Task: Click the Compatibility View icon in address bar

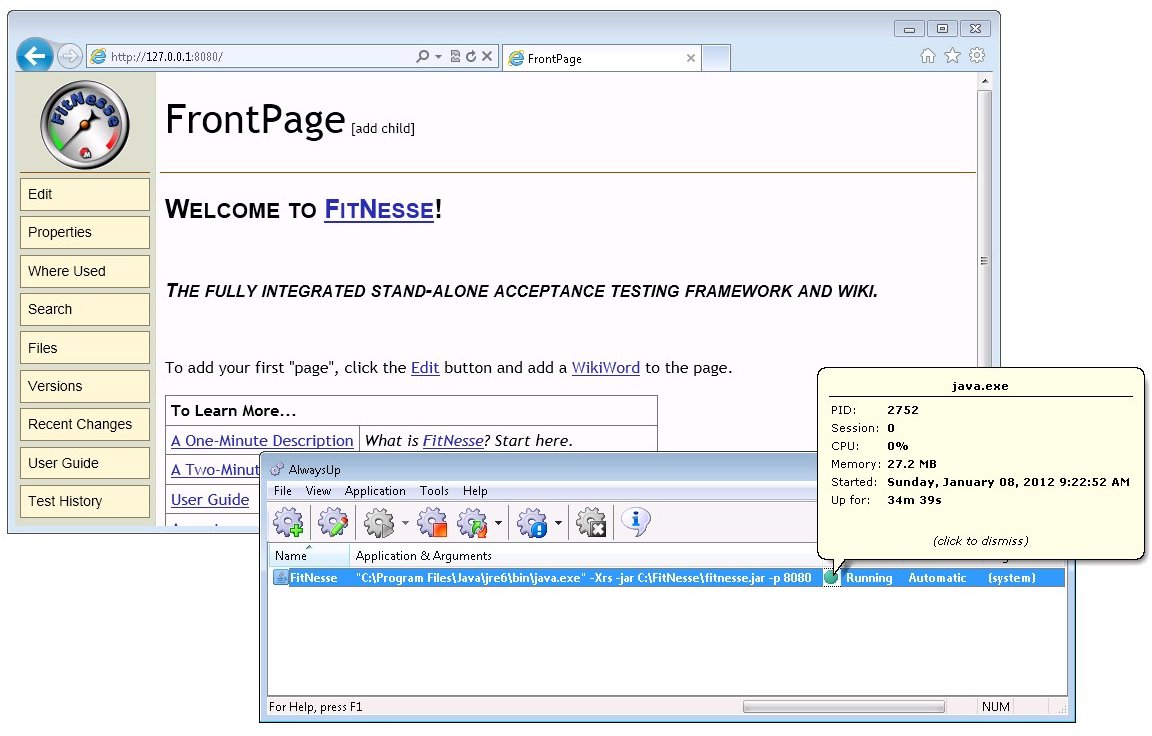Action: click(456, 56)
